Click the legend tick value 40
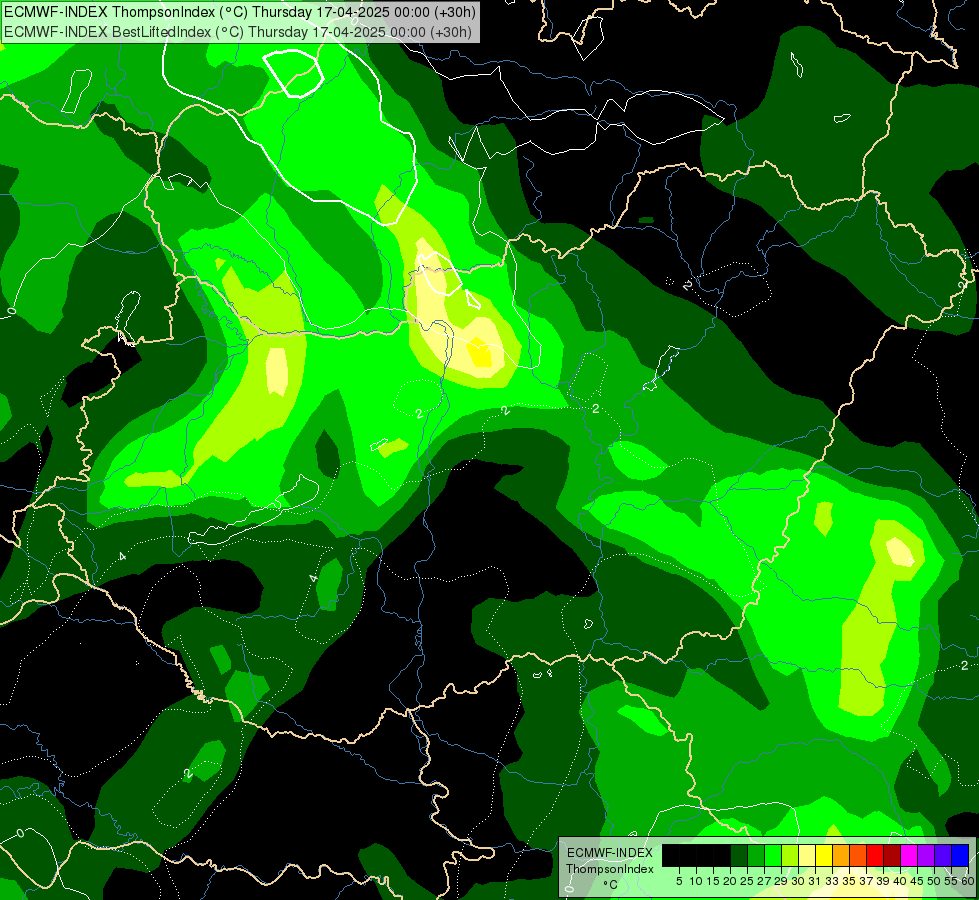The image size is (979, 900). [x=900, y=881]
